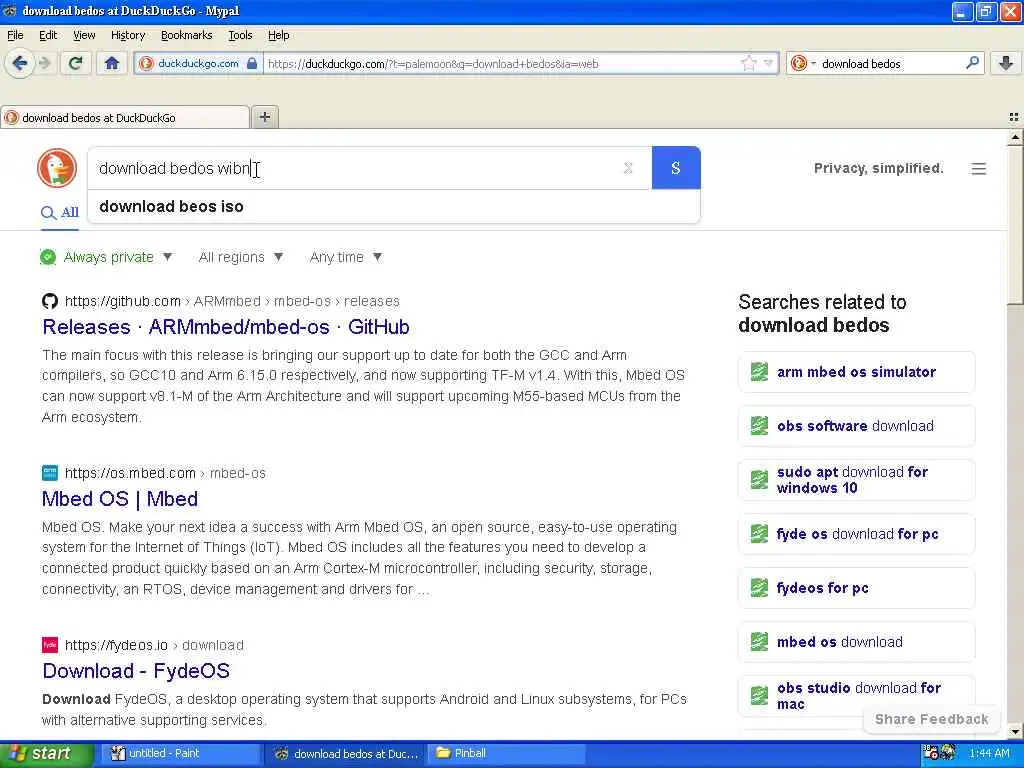The image size is (1024, 768).
Task: Open the Help menu
Action: click(278, 35)
